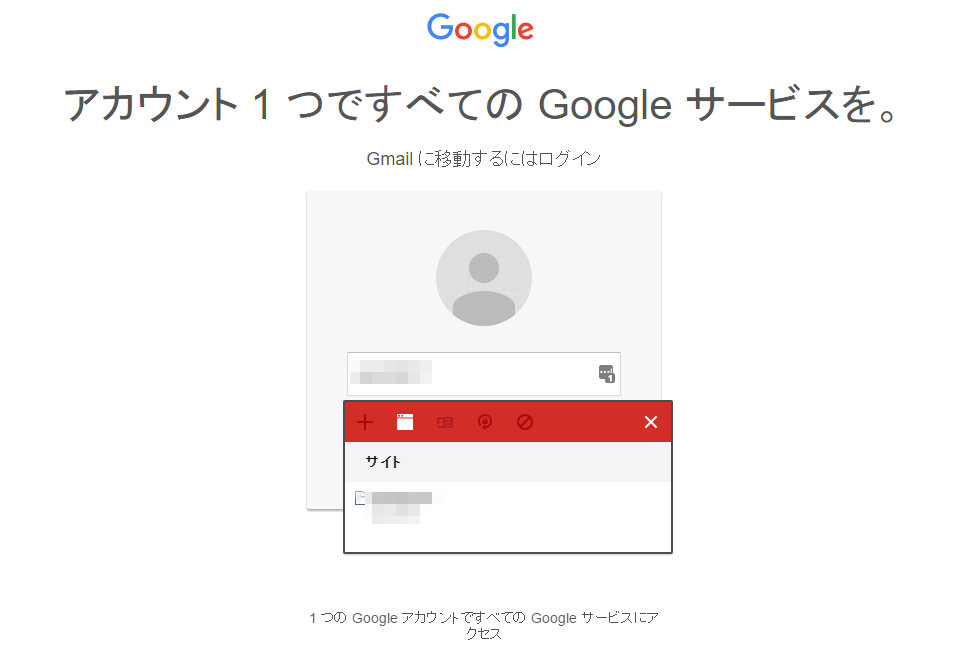This screenshot has width=971, height=649.
Task: Click the LastPass icon in the email field
Action: [x=606, y=374]
